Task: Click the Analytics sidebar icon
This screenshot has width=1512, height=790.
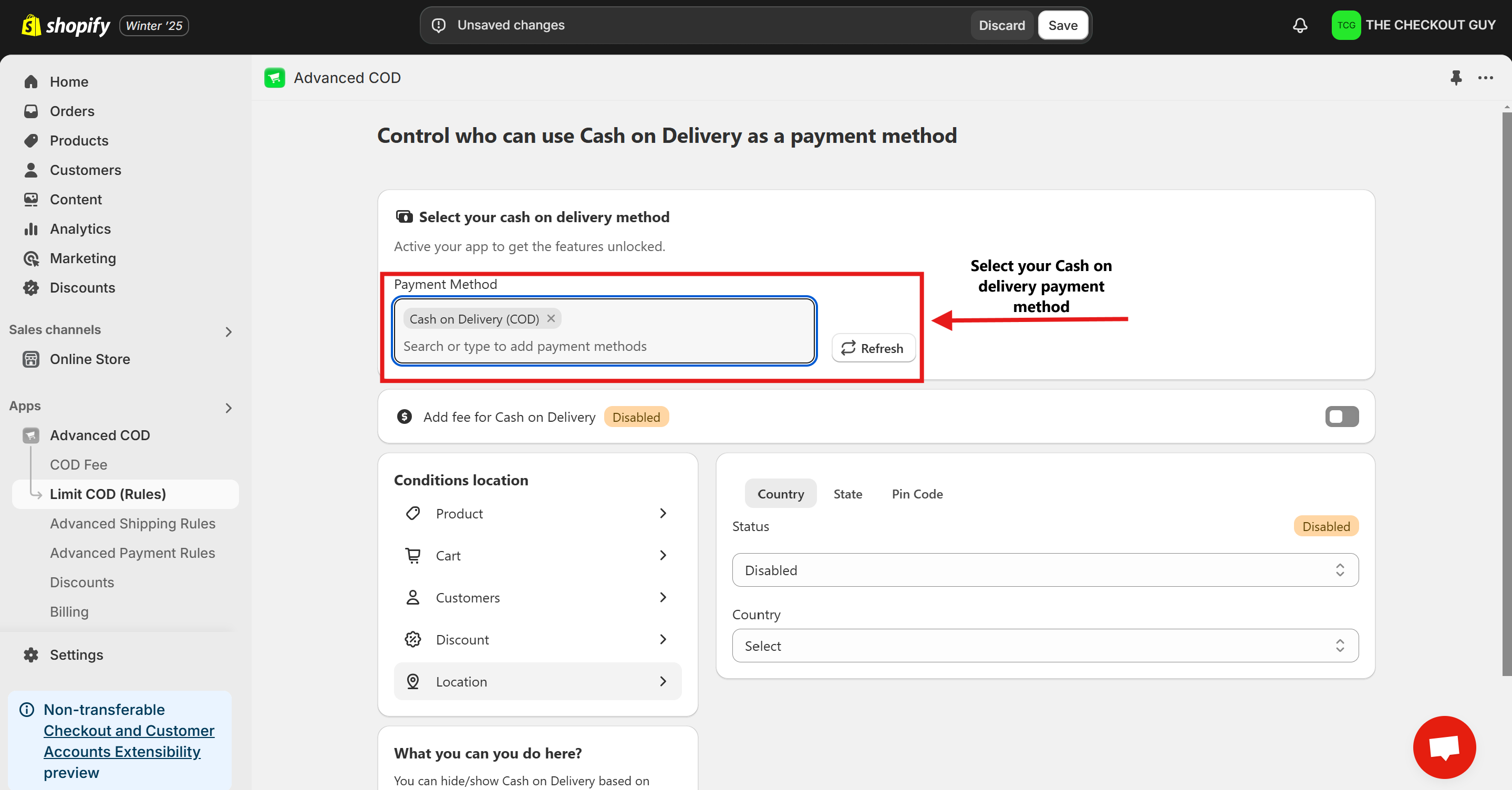Action: click(x=31, y=229)
